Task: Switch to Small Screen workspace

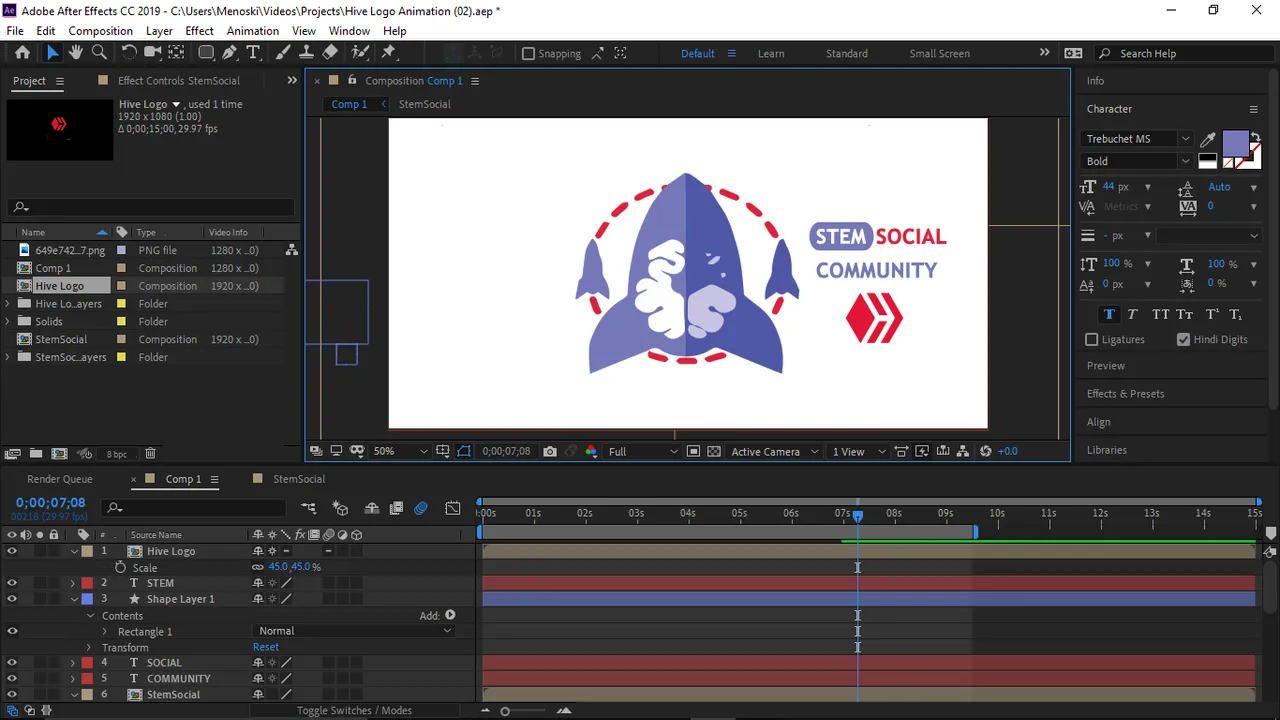Action: 939,54
